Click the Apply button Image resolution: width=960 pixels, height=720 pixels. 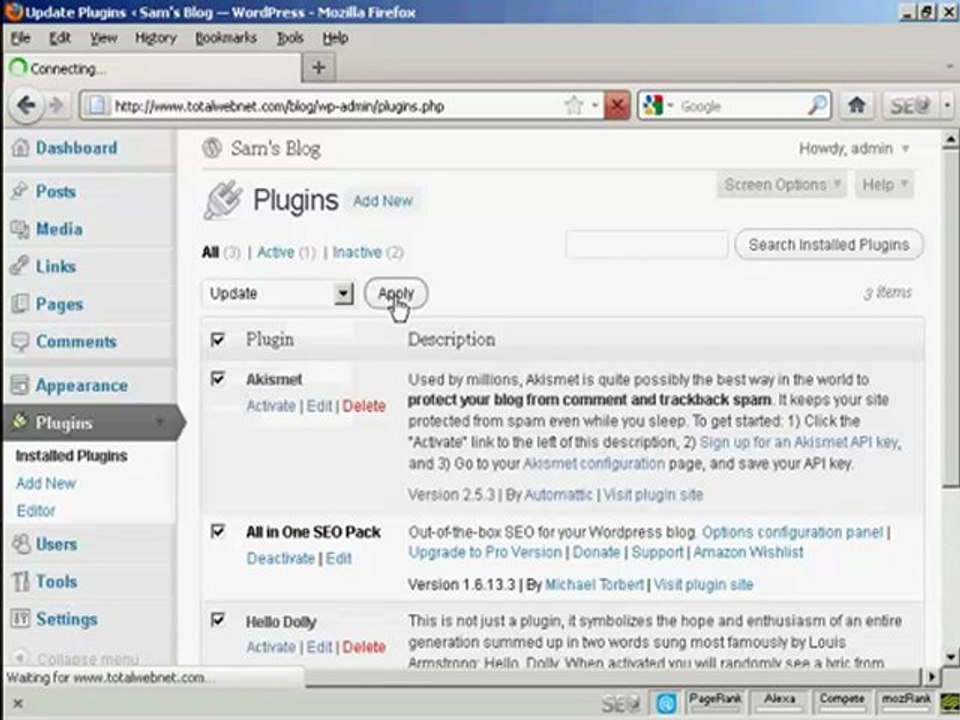(396, 293)
